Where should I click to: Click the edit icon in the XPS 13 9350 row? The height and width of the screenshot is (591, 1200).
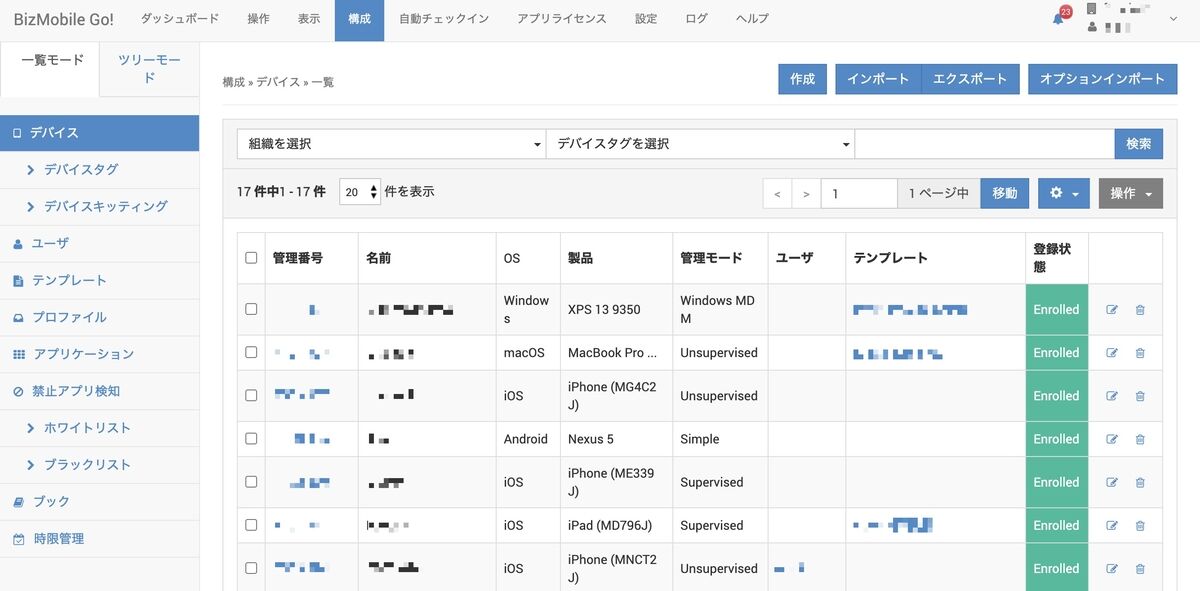[x=1112, y=310]
